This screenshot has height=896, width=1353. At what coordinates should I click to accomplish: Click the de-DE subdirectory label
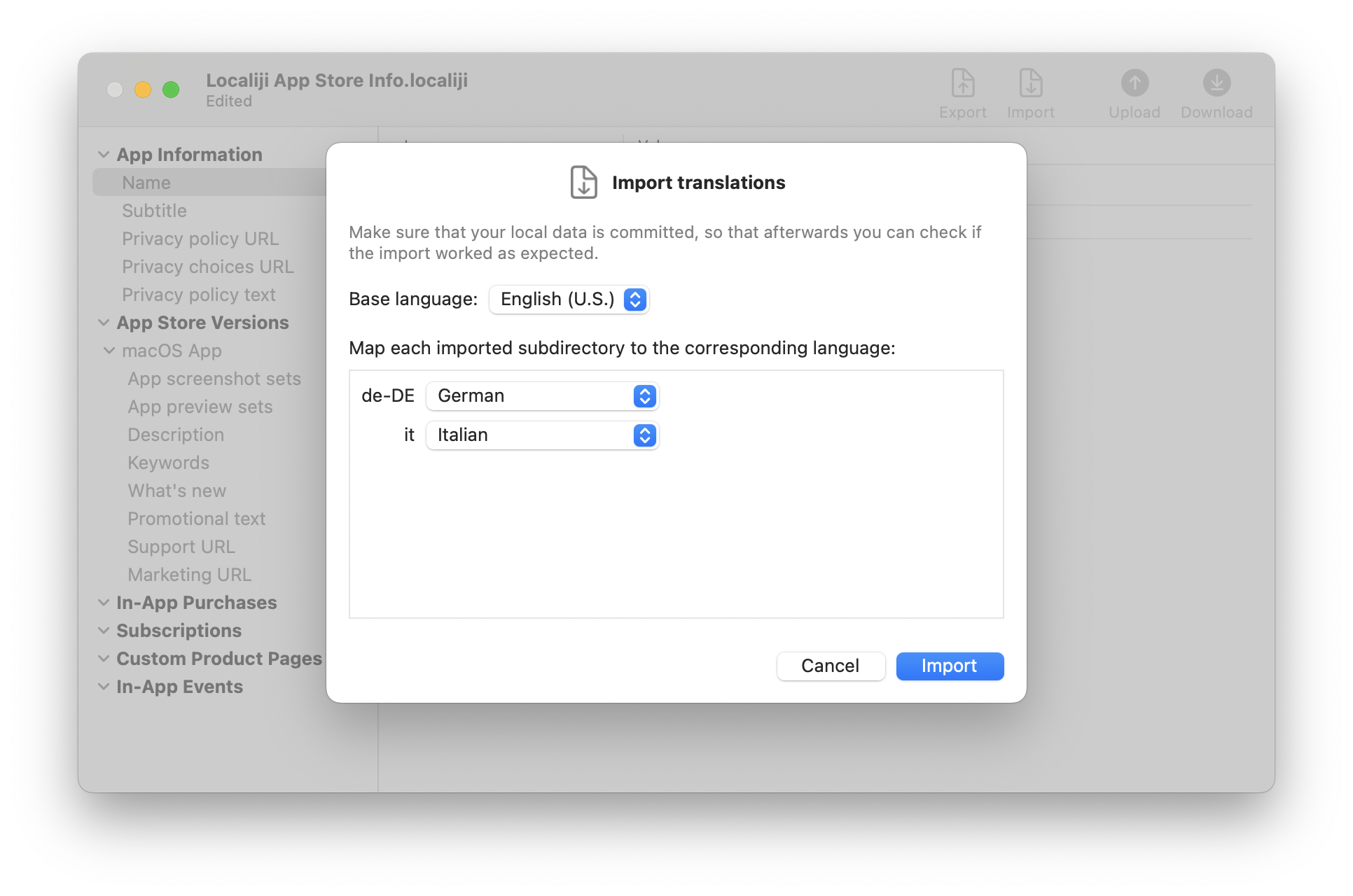click(x=388, y=395)
